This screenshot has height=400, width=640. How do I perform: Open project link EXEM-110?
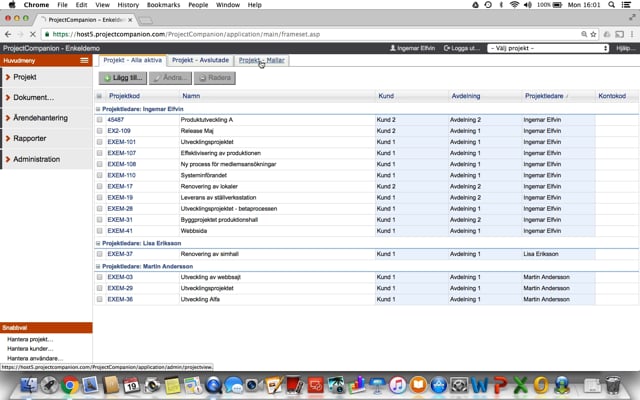[x=122, y=175]
